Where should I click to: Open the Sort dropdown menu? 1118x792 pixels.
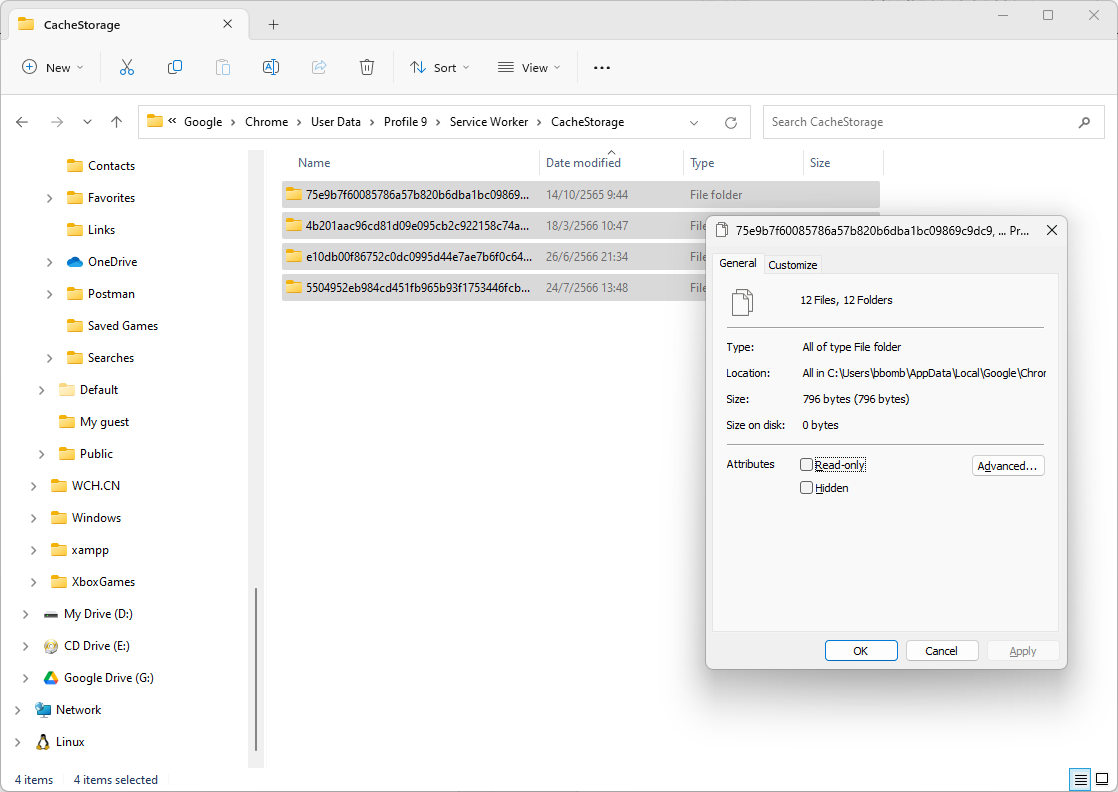[x=439, y=67]
